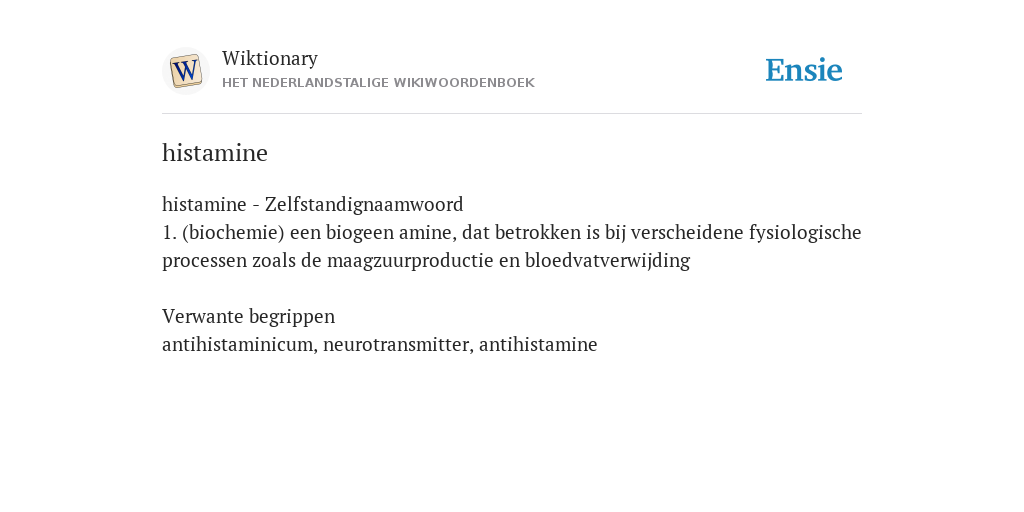Viewport: 1024px width, 512px height.
Task: Click the related term neurotransmitter
Action: 396,344
